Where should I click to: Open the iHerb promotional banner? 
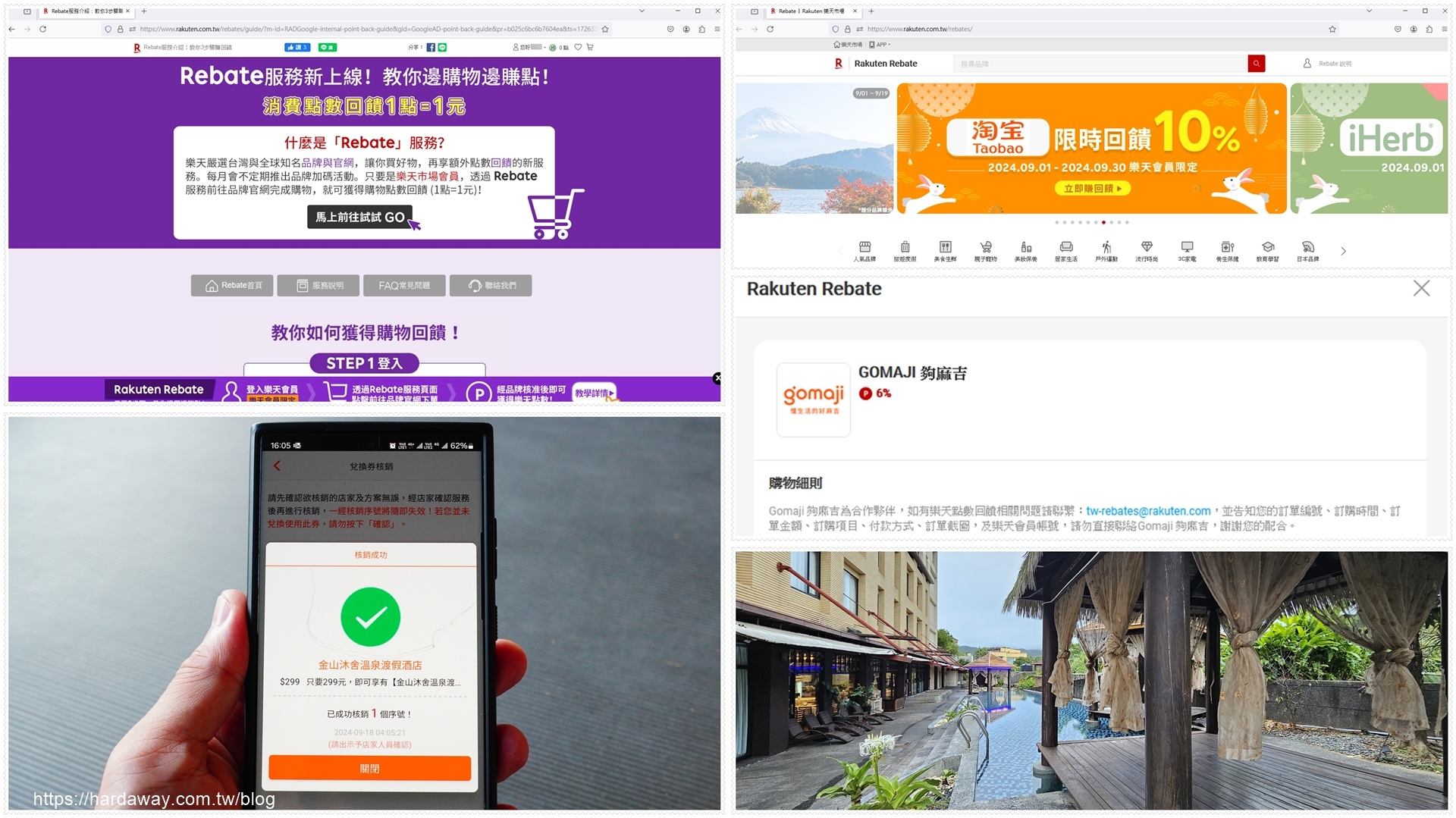pos(1369,149)
